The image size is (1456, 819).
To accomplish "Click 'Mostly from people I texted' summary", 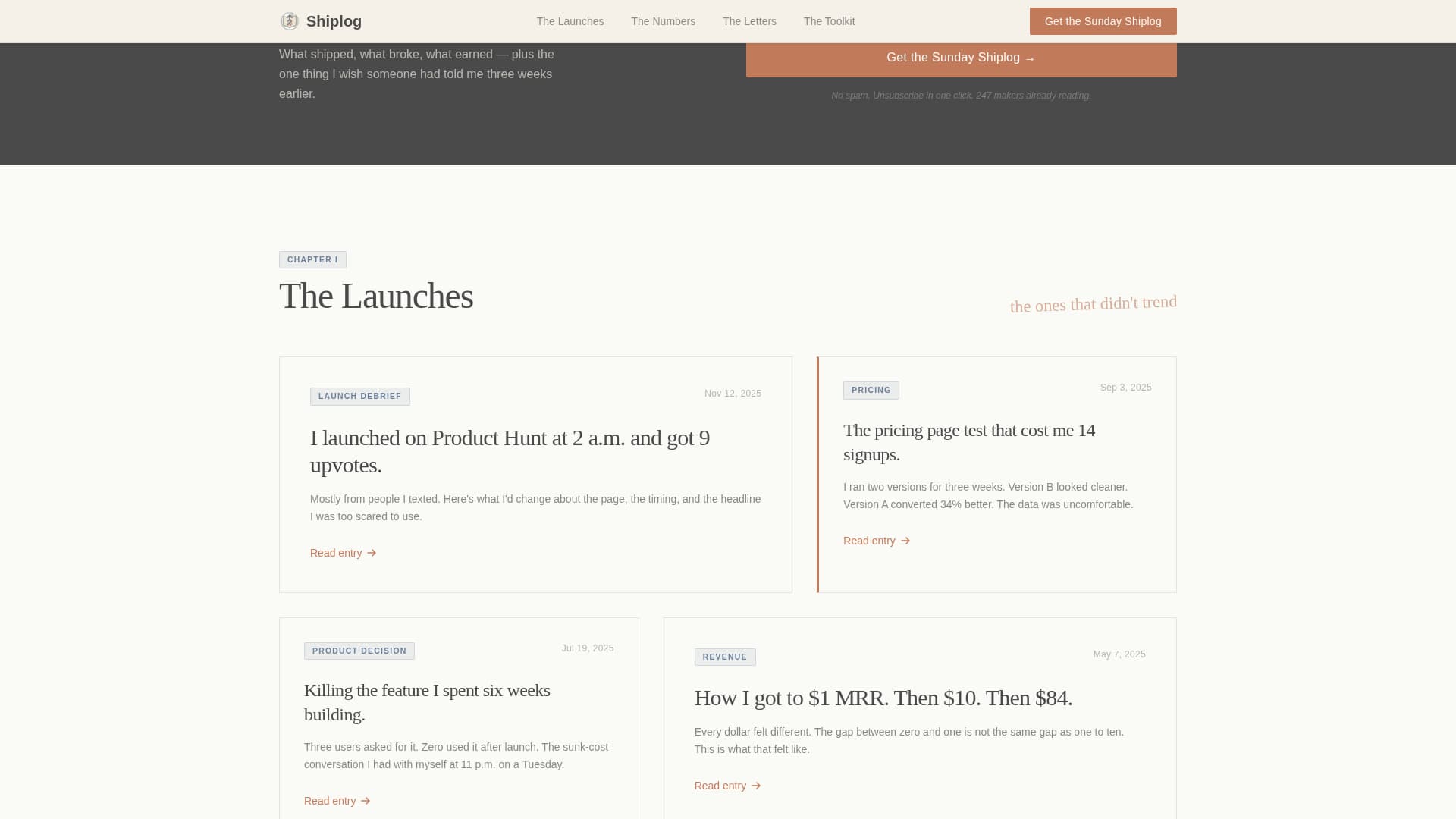I will [x=535, y=508].
